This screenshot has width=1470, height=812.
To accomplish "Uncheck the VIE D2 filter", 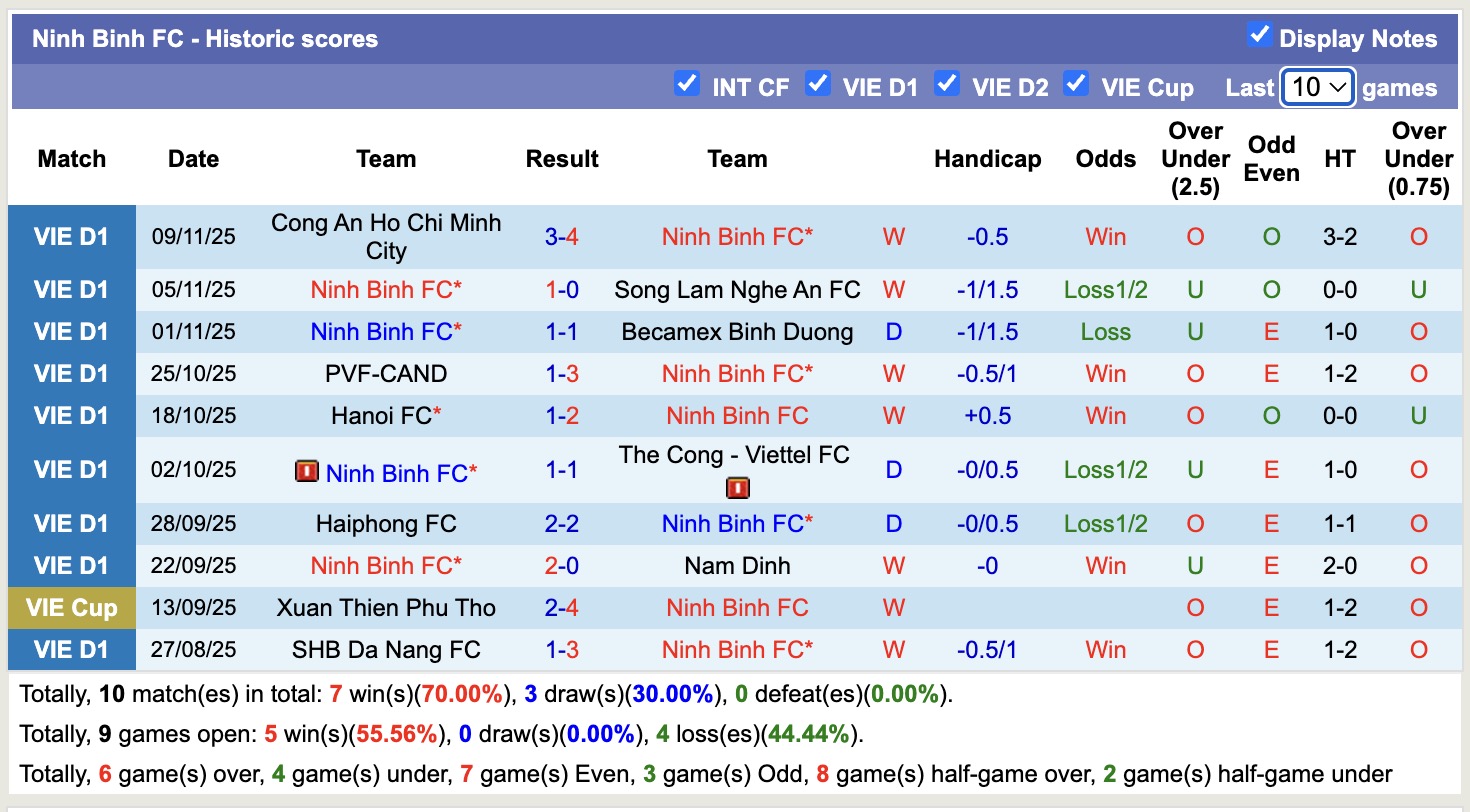I will [x=947, y=86].
